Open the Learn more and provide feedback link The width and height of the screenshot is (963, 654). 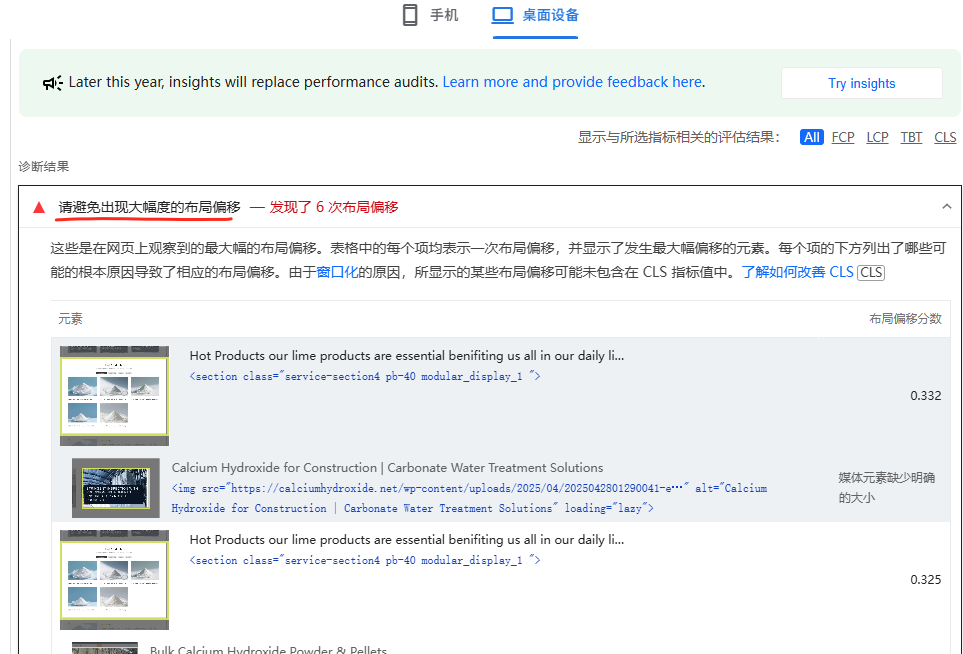pos(571,82)
